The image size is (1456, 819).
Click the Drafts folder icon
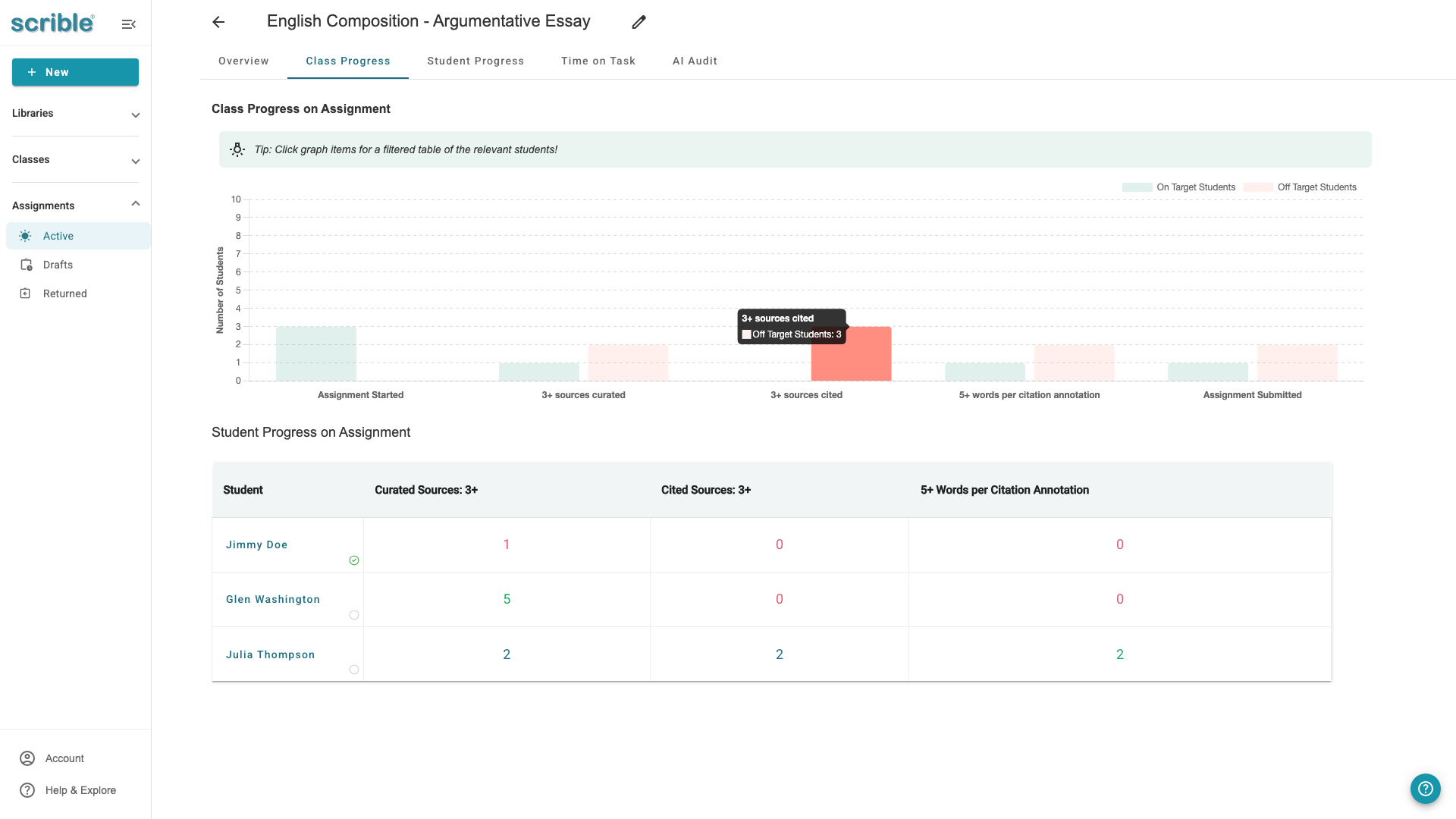[x=26, y=265]
